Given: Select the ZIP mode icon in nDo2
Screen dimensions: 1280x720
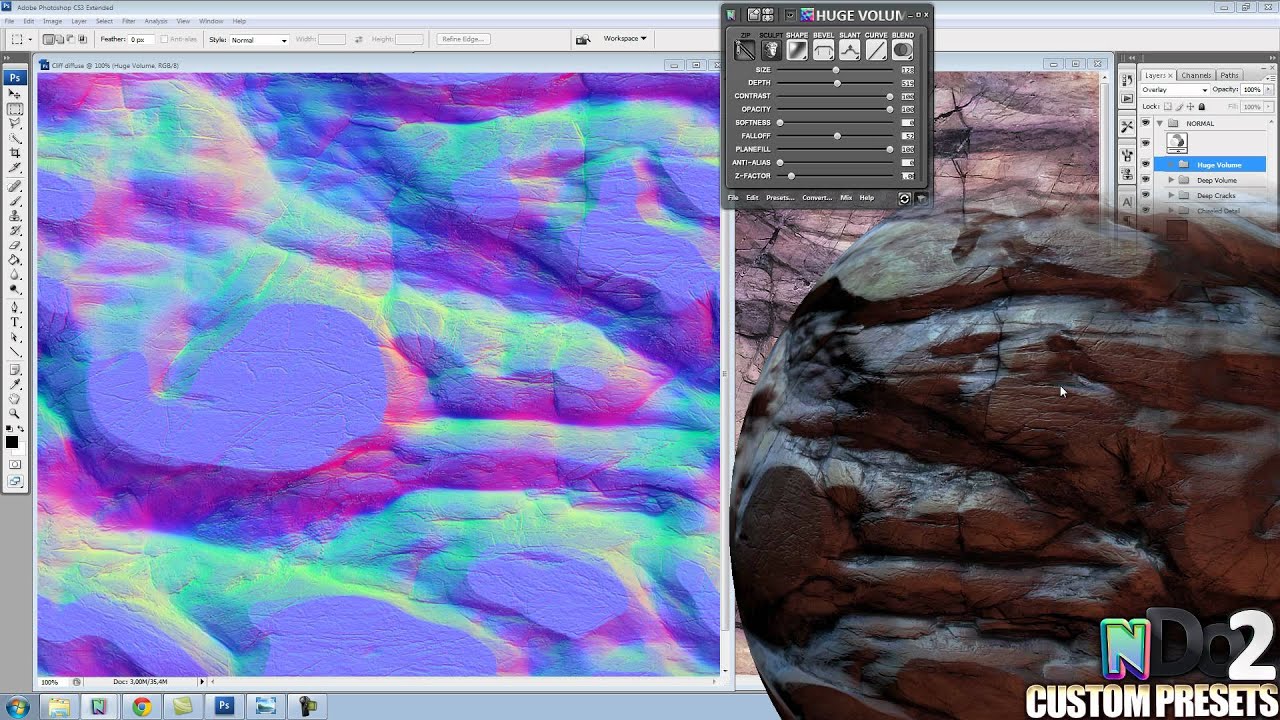Looking at the screenshot, I should click(744, 50).
